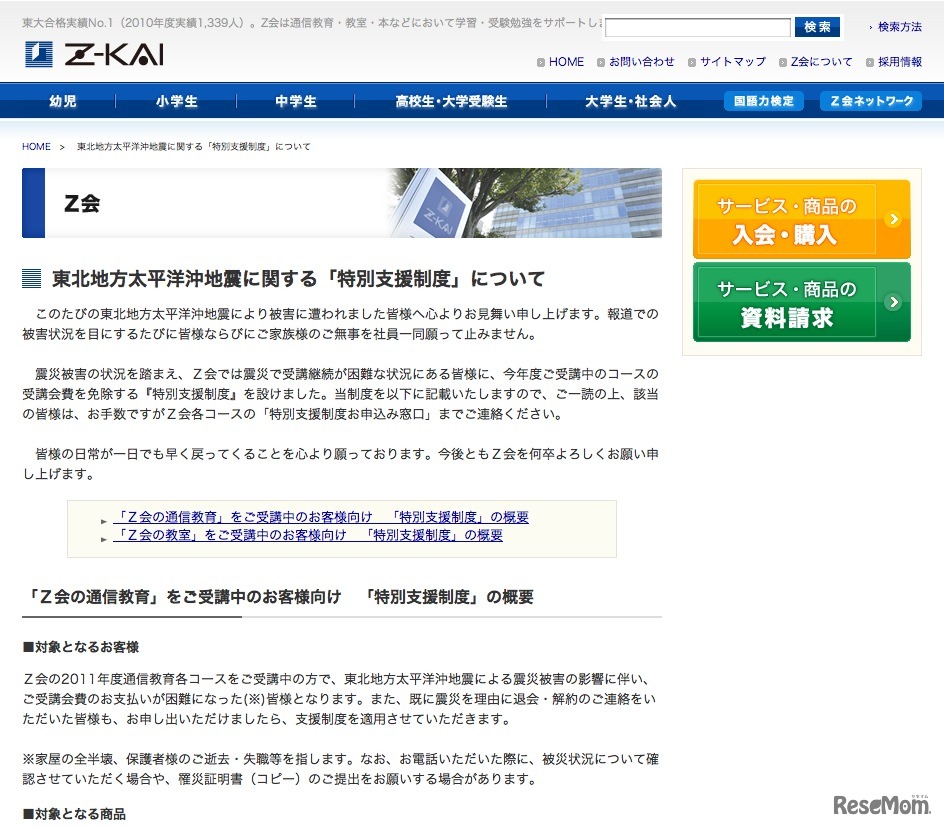Open お問い合わせ contact link
944x828 pixels.
642,61
